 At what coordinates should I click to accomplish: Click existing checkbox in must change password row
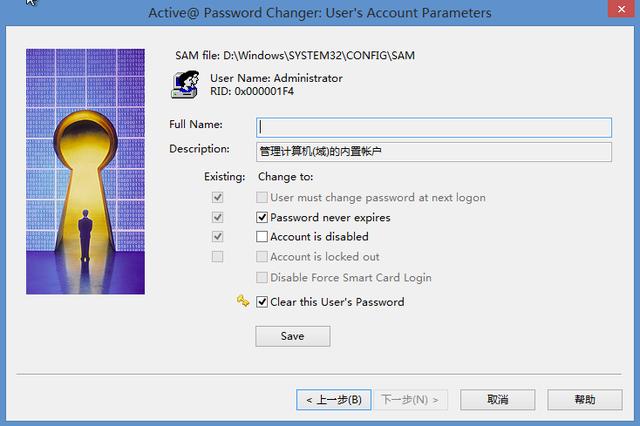[x=218, y=197]
